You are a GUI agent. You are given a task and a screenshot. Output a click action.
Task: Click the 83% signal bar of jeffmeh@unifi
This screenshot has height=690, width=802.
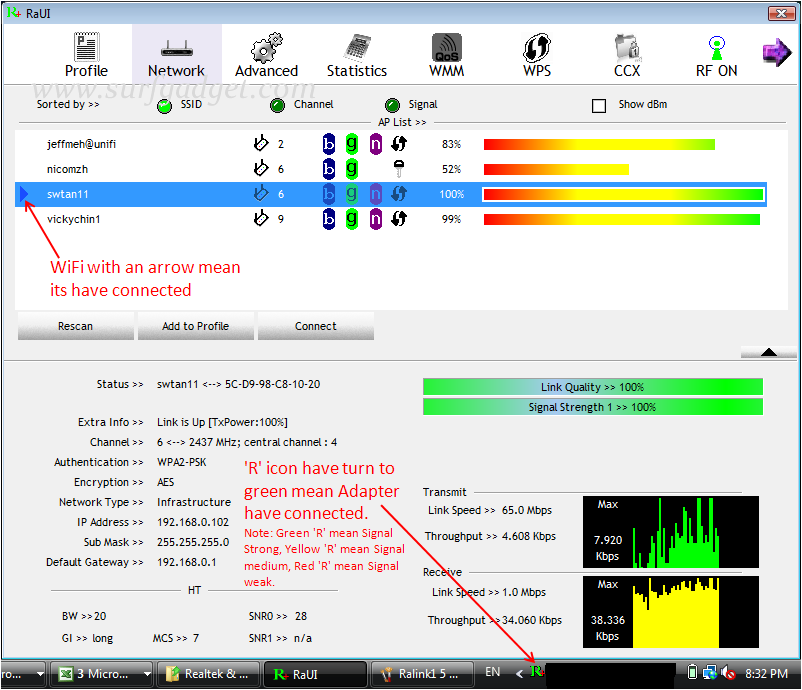coord(599,144)
